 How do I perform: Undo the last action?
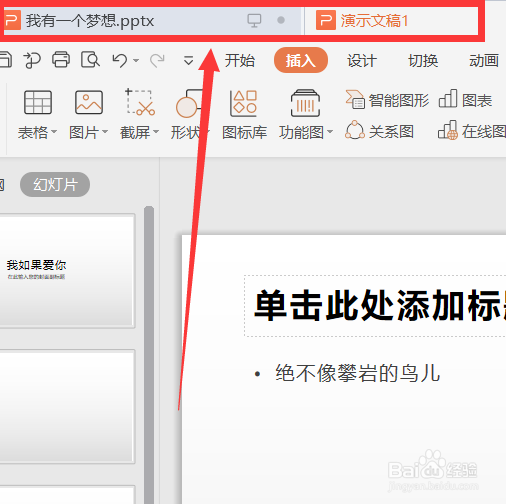point(120,60)
